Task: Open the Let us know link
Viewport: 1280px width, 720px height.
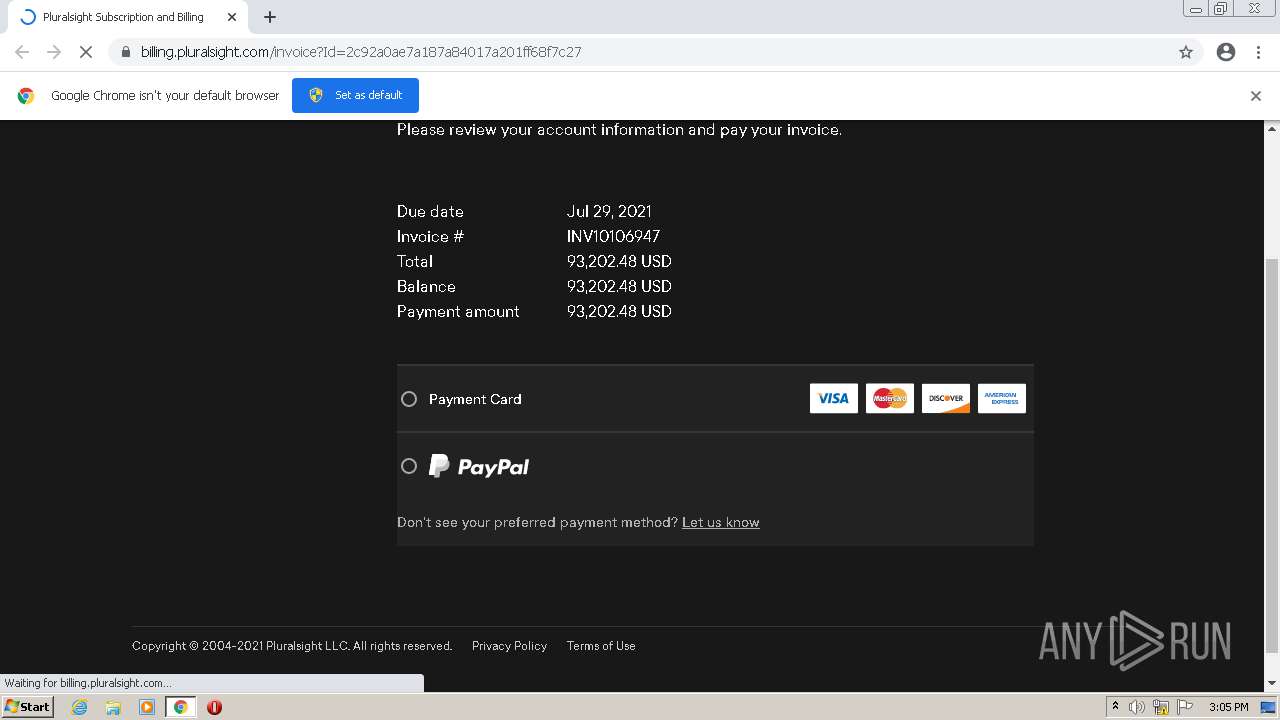Action: coord(721,522)
